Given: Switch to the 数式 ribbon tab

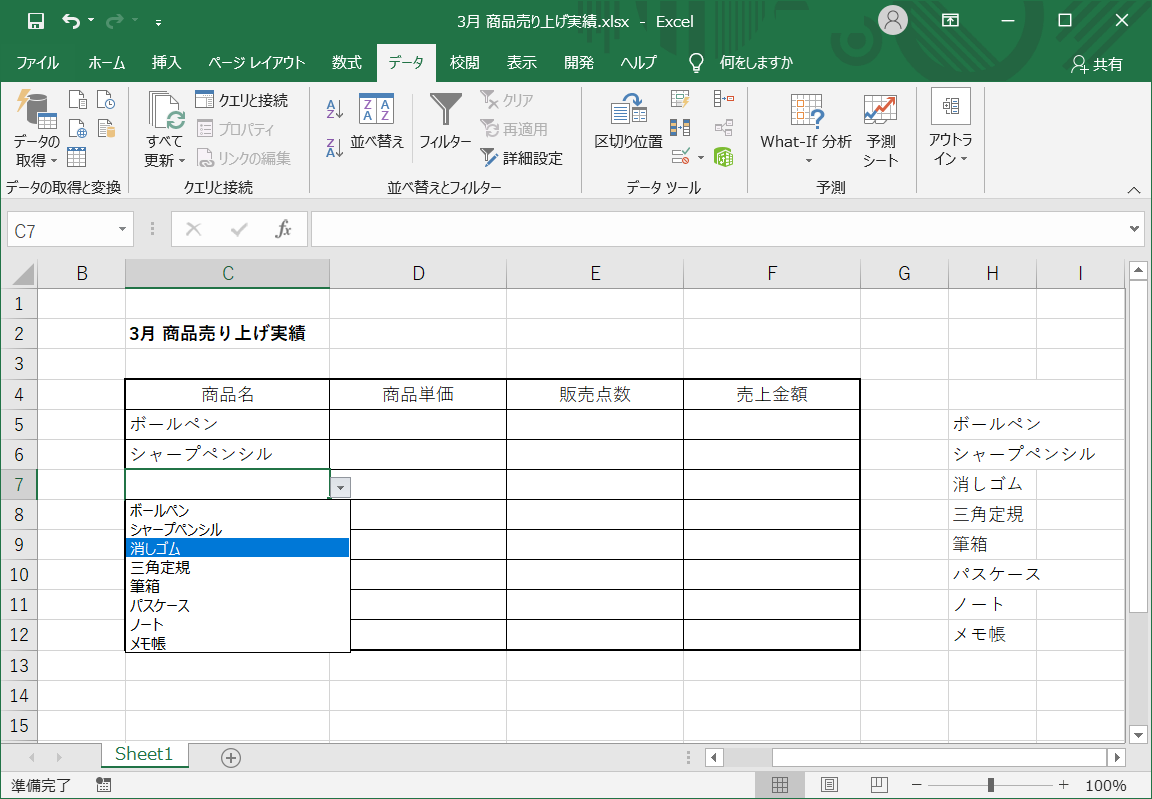Looking at the screenshot, I should 346,61.
